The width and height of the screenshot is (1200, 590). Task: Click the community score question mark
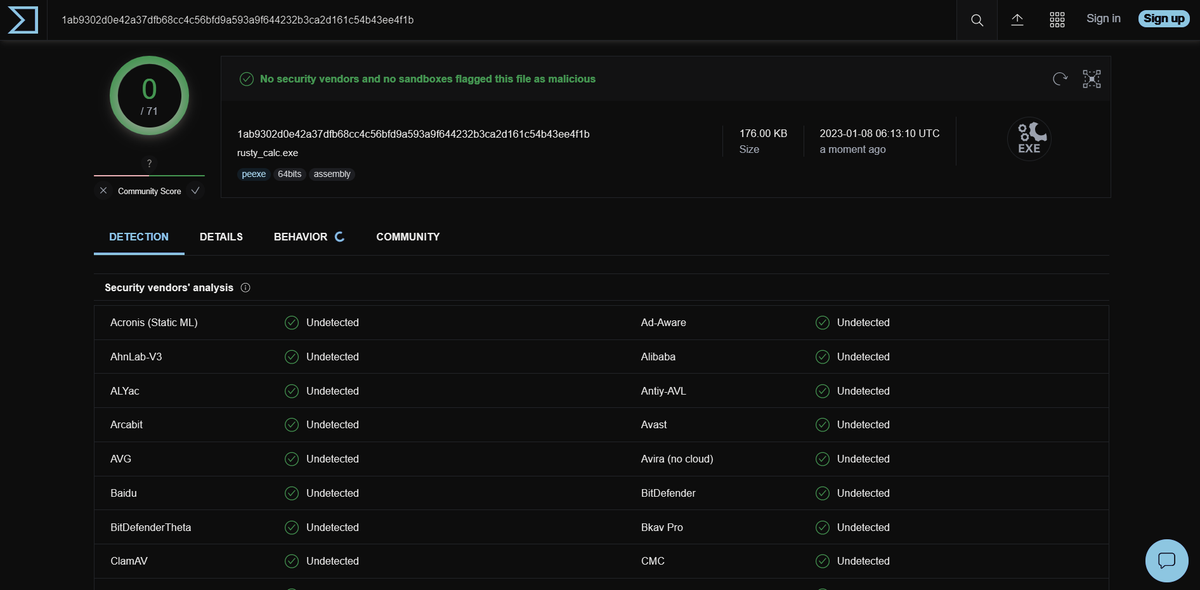click(x=149, y=163)
